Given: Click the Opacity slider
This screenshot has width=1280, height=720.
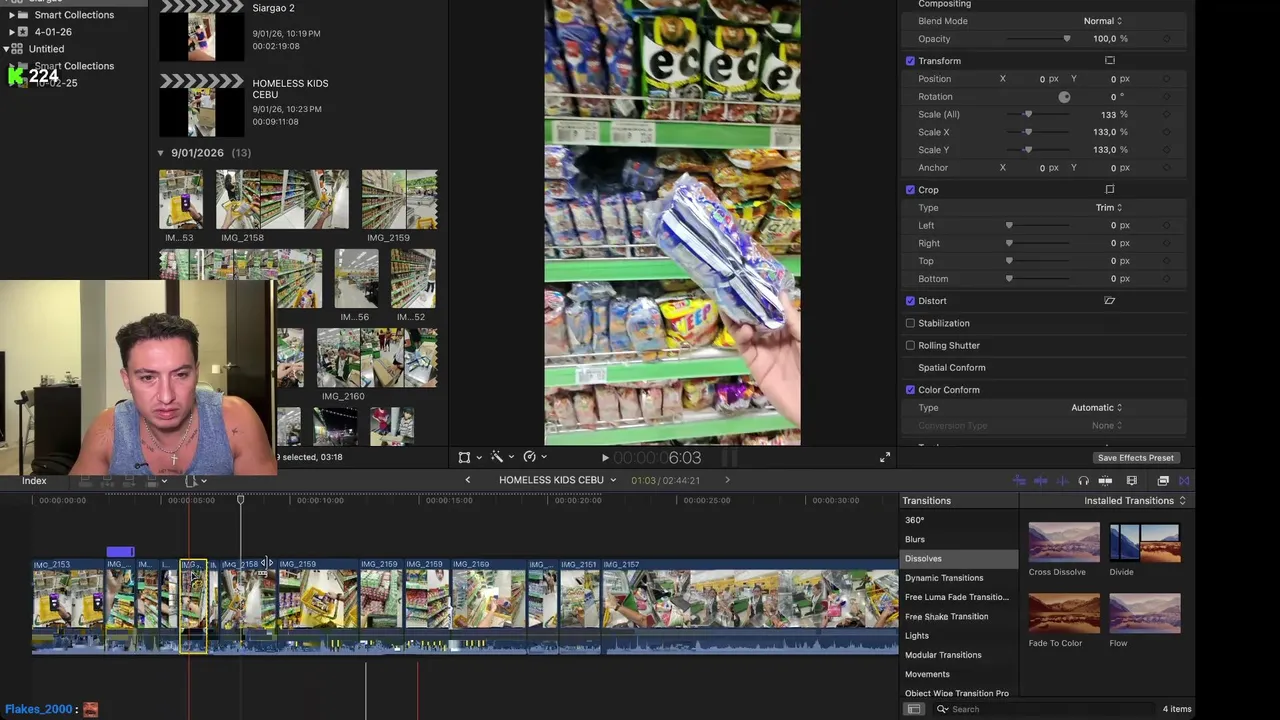Looking at the screenshot, I should (x=1038, y=39).
